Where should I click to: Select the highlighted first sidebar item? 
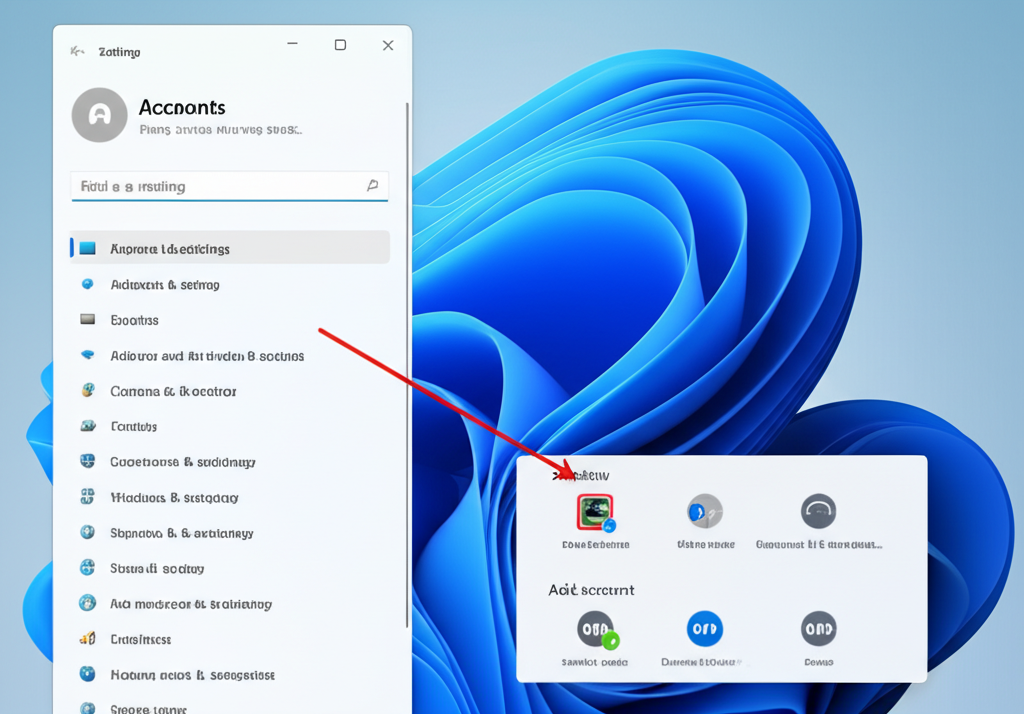[229, 248]
